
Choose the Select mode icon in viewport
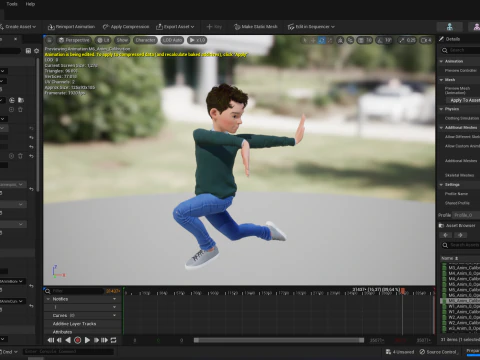tap(304, 40)
